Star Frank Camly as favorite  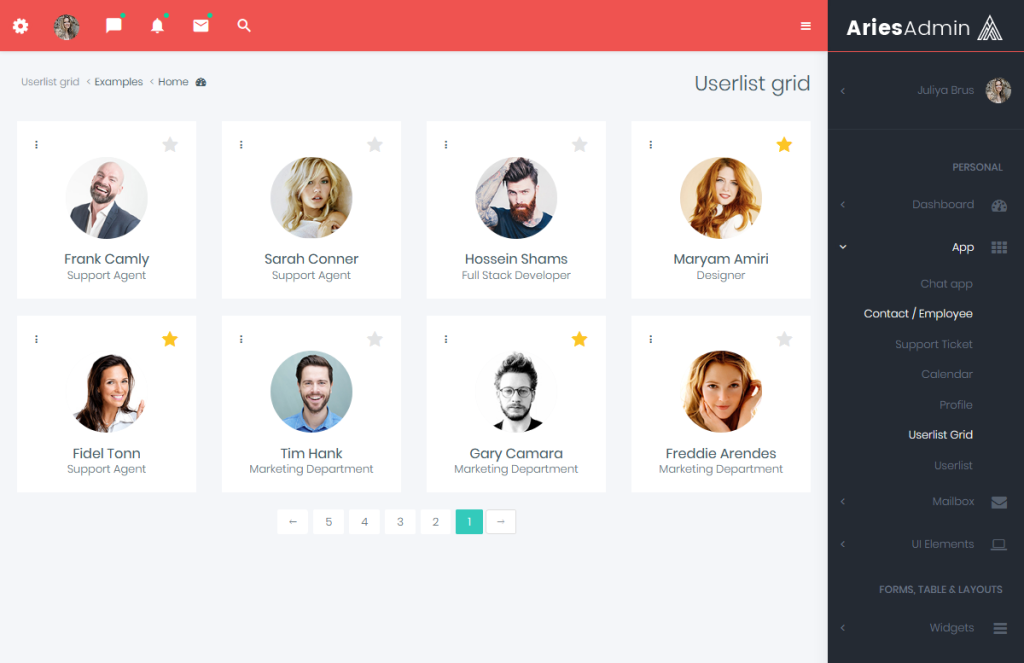coord(170,144)
